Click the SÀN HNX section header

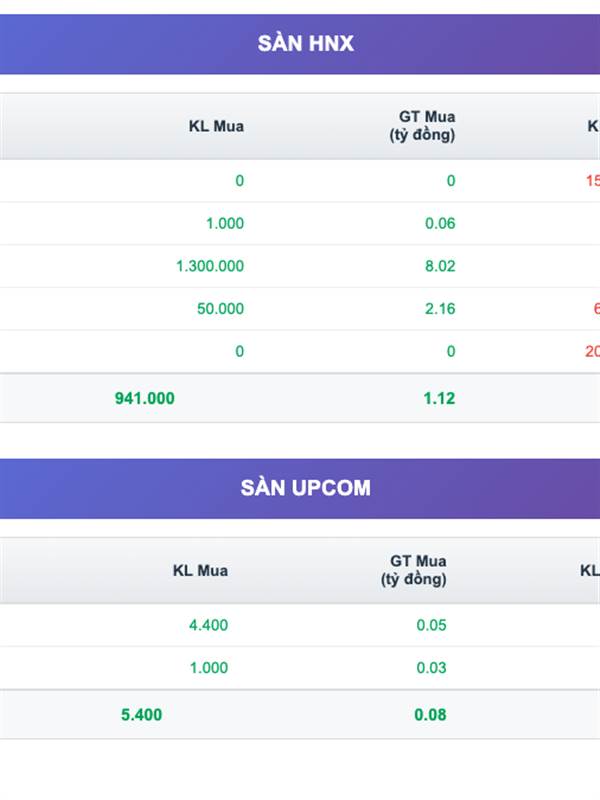(305, 44)
